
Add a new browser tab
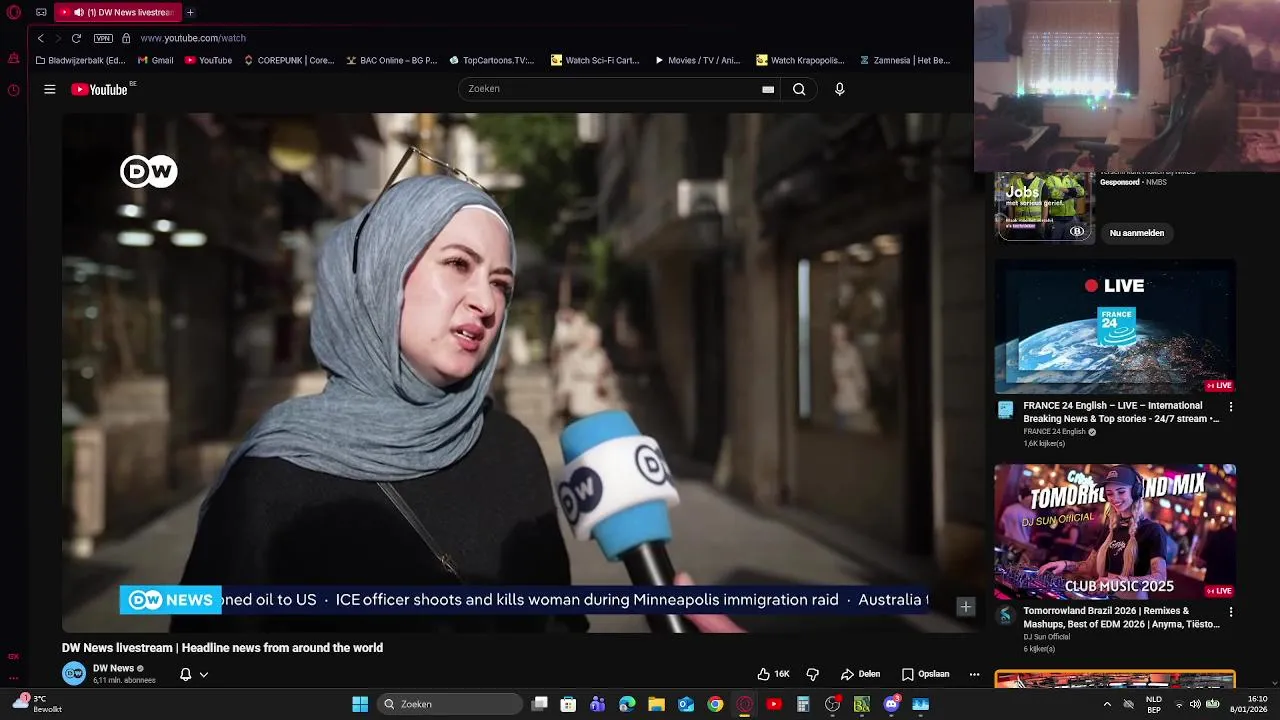(190, 13)
